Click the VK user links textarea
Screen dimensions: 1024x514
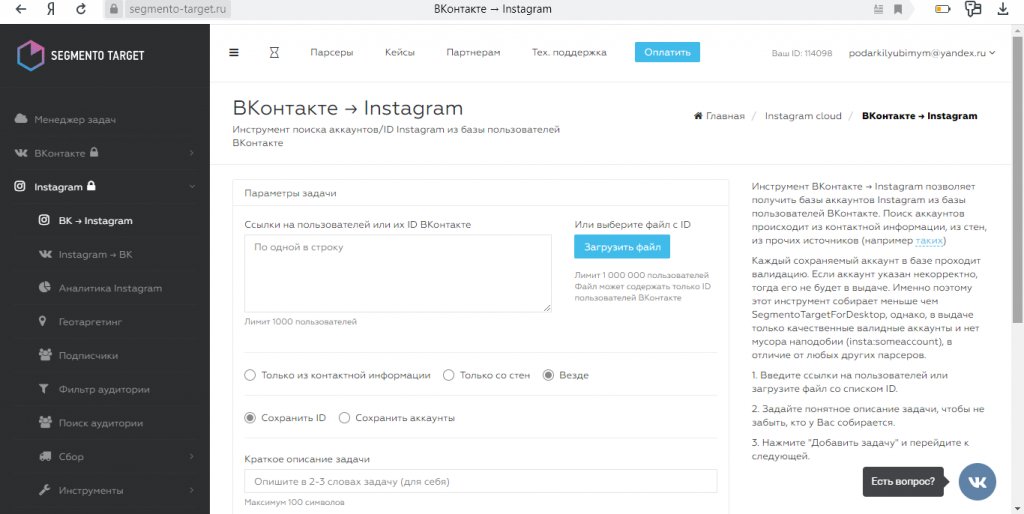click(x=398, y=273)
